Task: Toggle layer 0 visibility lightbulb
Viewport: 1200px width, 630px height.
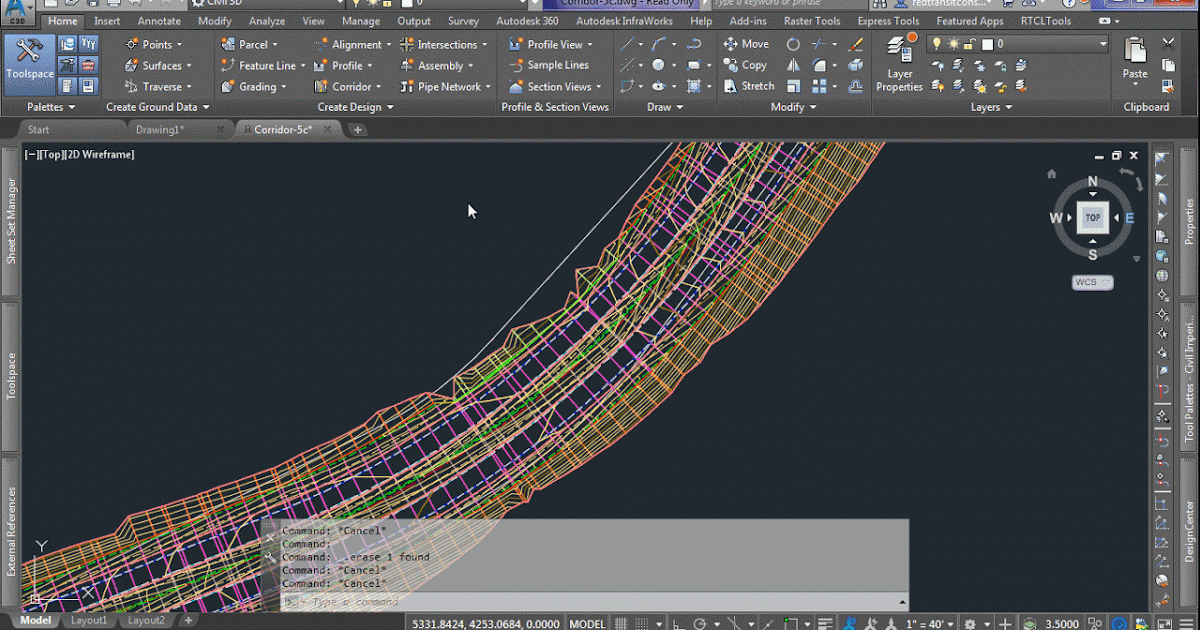Action: pos(938,43)
